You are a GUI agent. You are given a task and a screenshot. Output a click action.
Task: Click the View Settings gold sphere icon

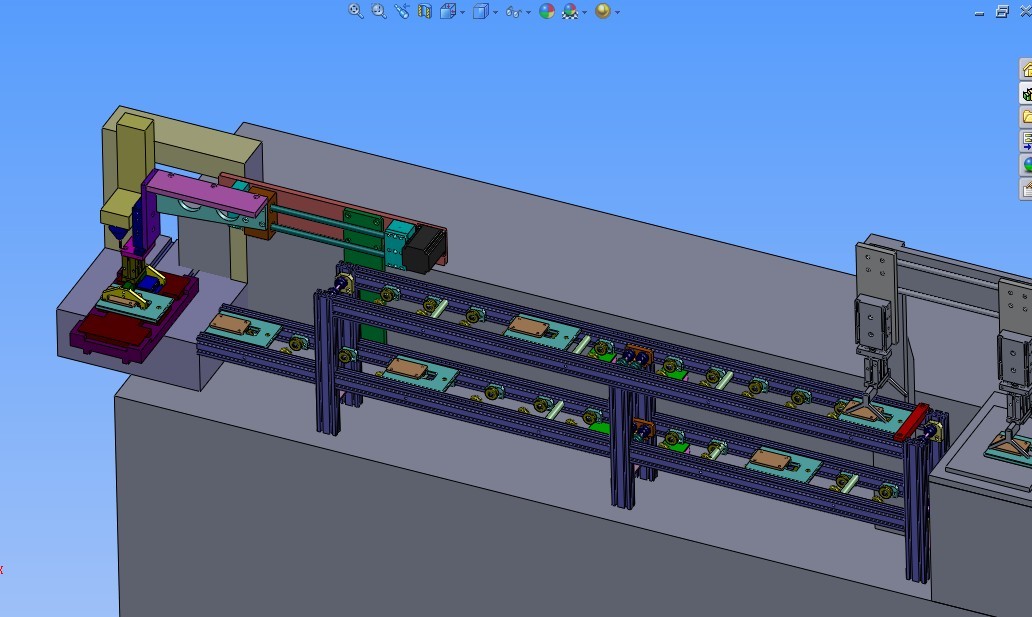[602, 11]
